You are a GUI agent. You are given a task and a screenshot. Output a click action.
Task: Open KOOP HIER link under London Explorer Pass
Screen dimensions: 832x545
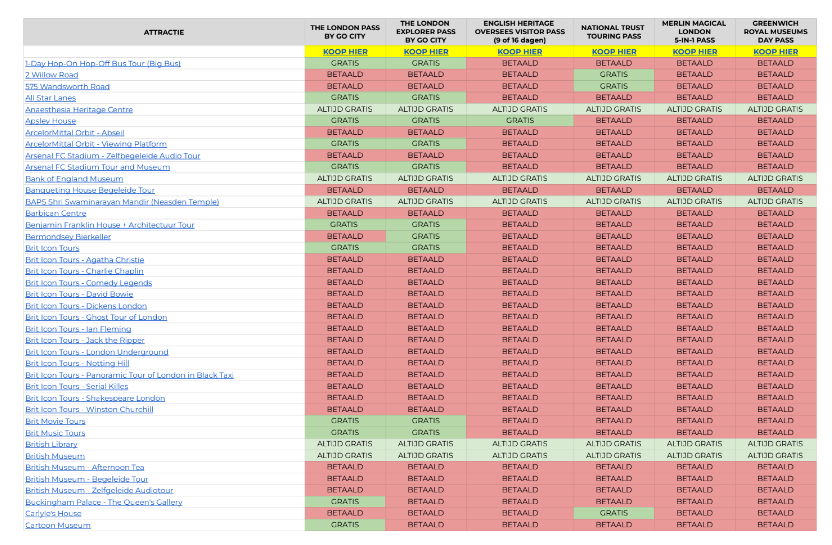pyautogui.click(x=426, y=51)
